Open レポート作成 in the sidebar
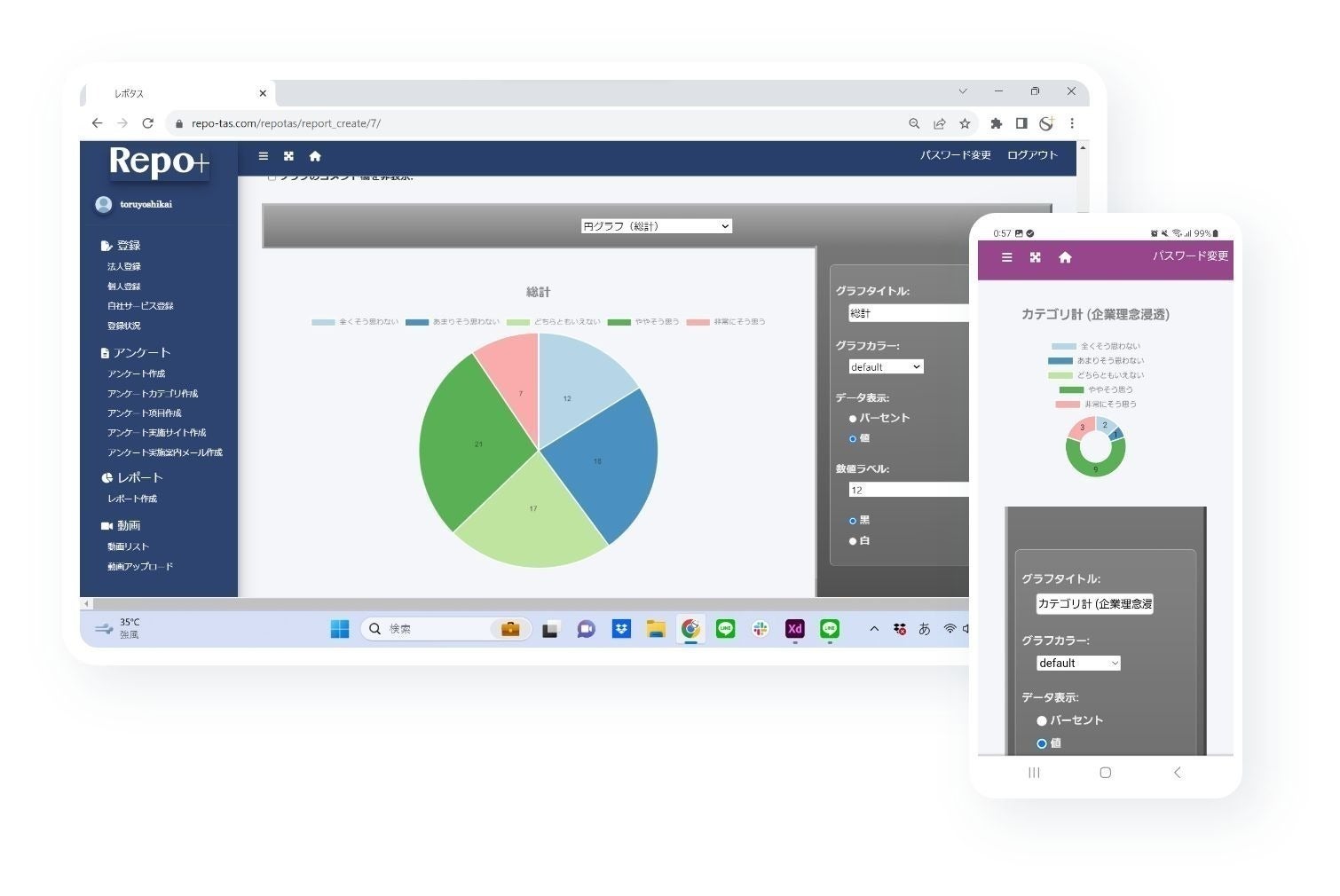 [x=132, y=499]
